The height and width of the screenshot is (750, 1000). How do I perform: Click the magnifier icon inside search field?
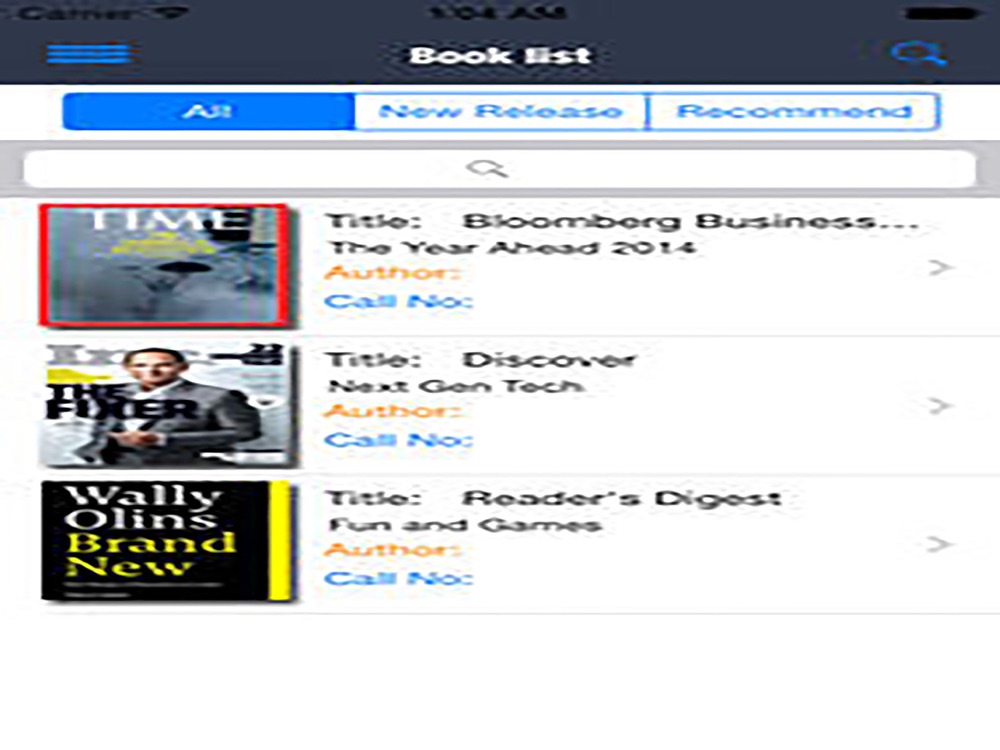(487, 168)
